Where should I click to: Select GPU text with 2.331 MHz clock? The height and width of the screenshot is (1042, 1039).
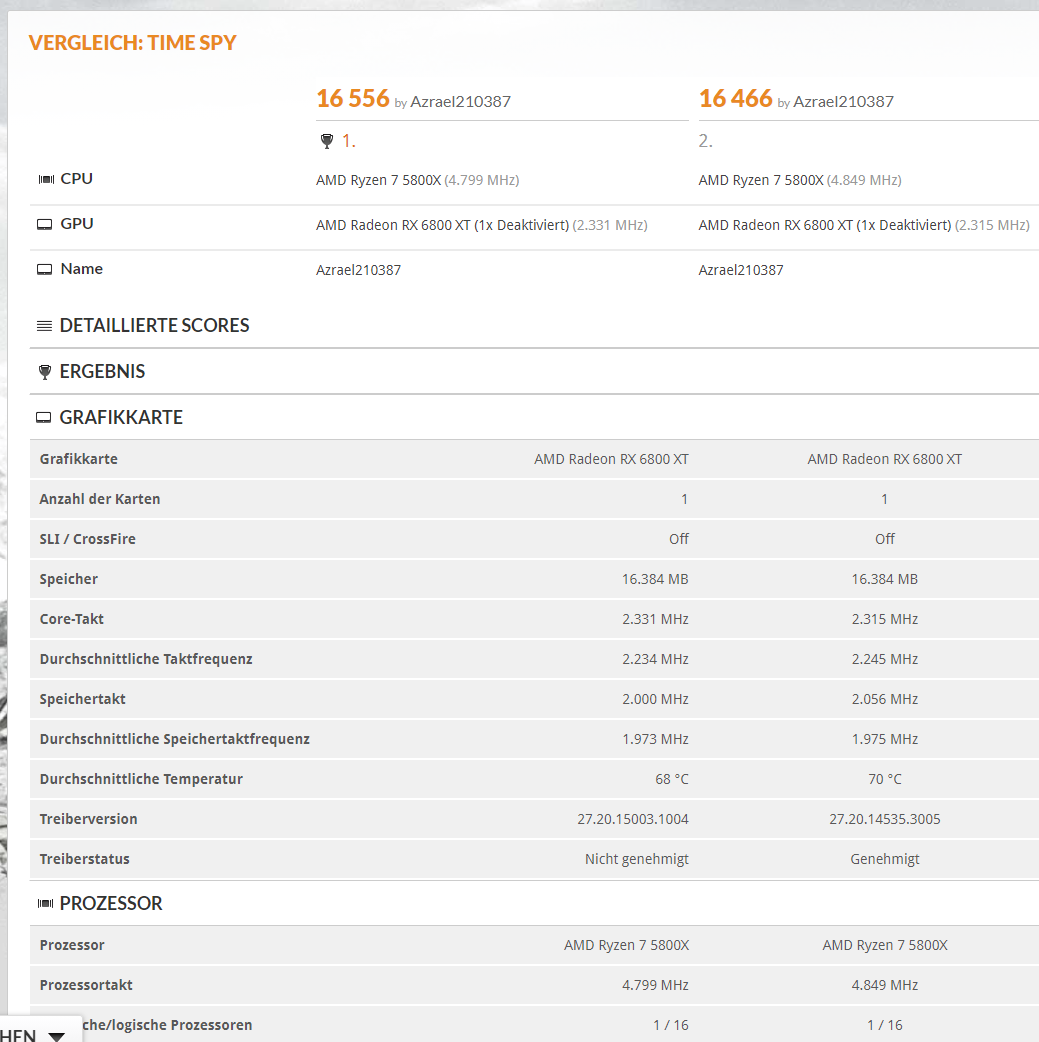coord(481,225)
